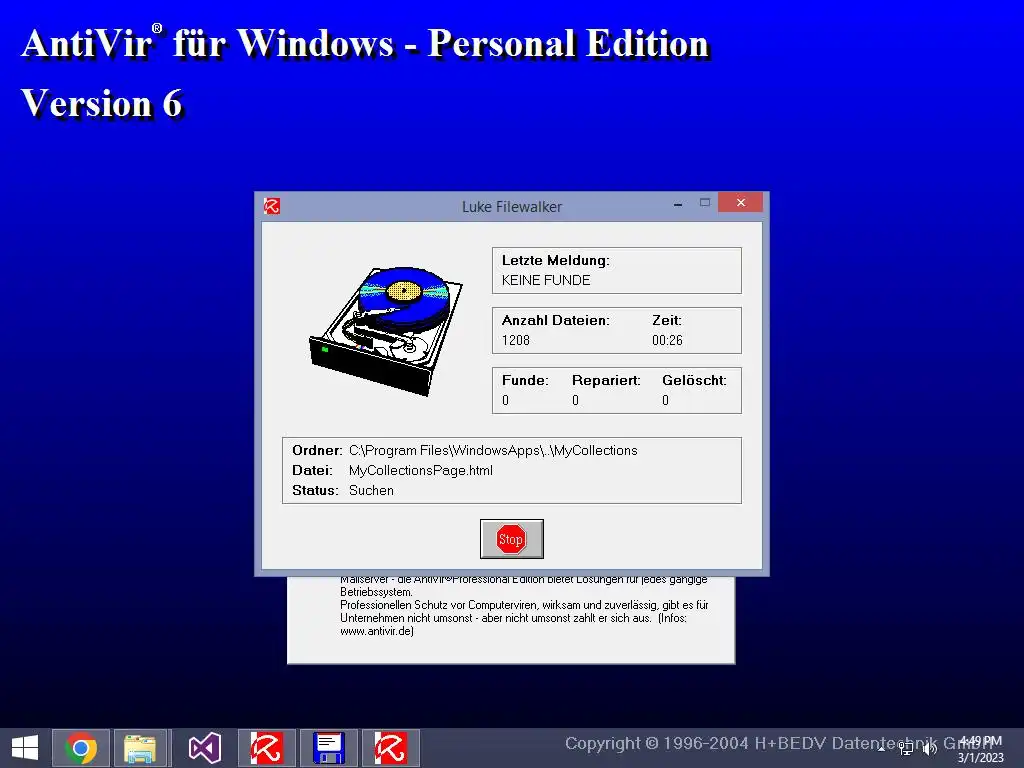Open the floppy disk app in taskbar
The width and height of the screenshot is (1024, 768).
point(328,748)
